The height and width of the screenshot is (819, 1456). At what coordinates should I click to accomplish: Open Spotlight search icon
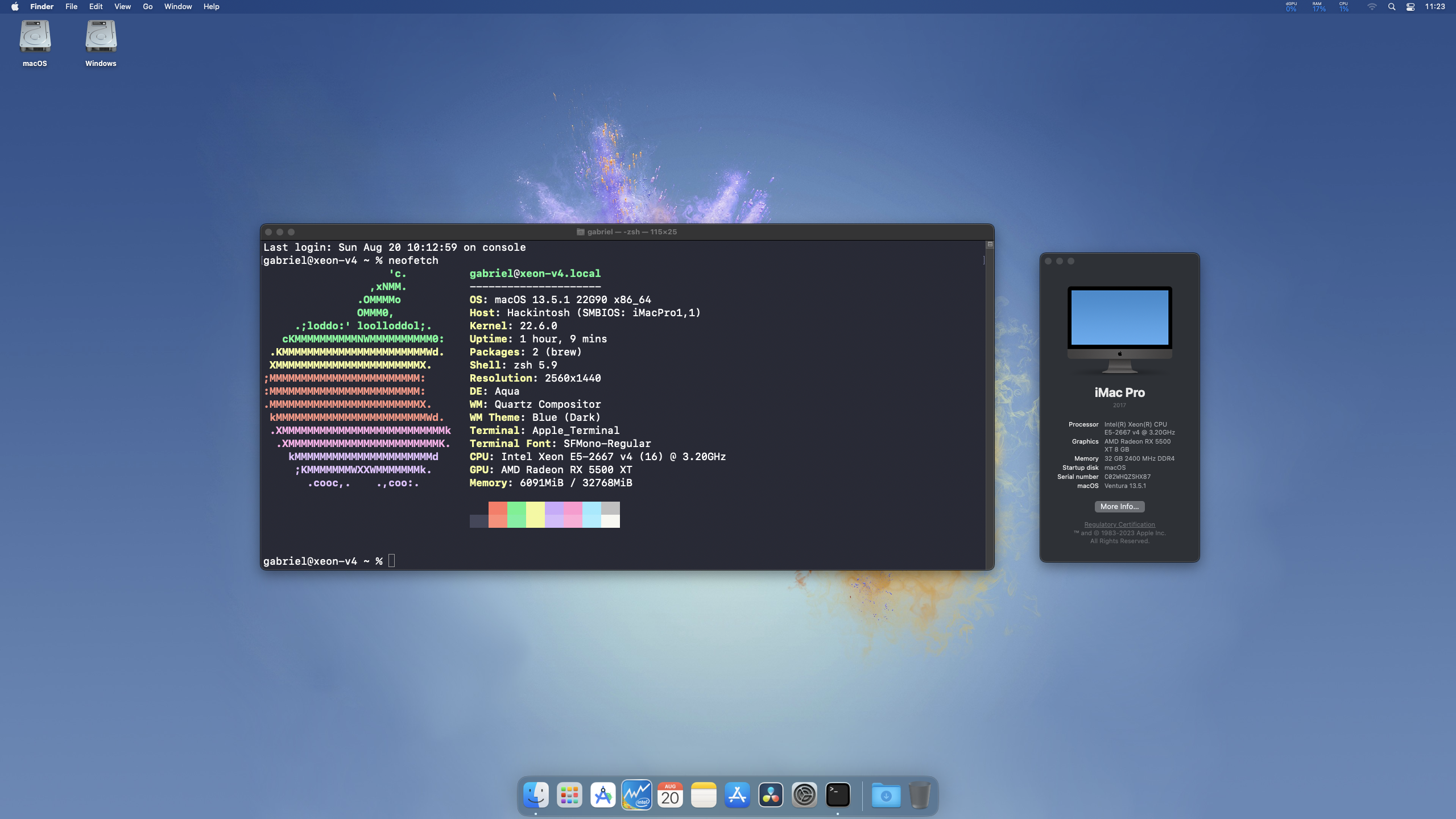click(1391, 7)
